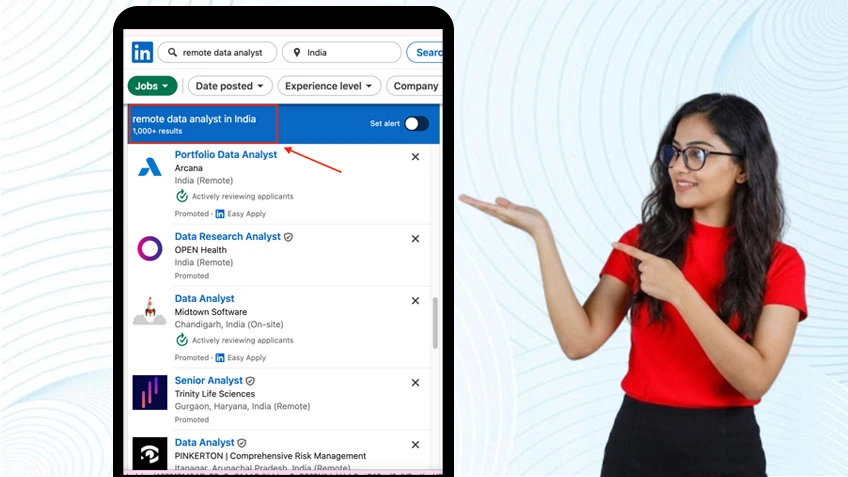Click 'Gurgaon, Haryana, India (Remote)' location text

tap(242, 406)
